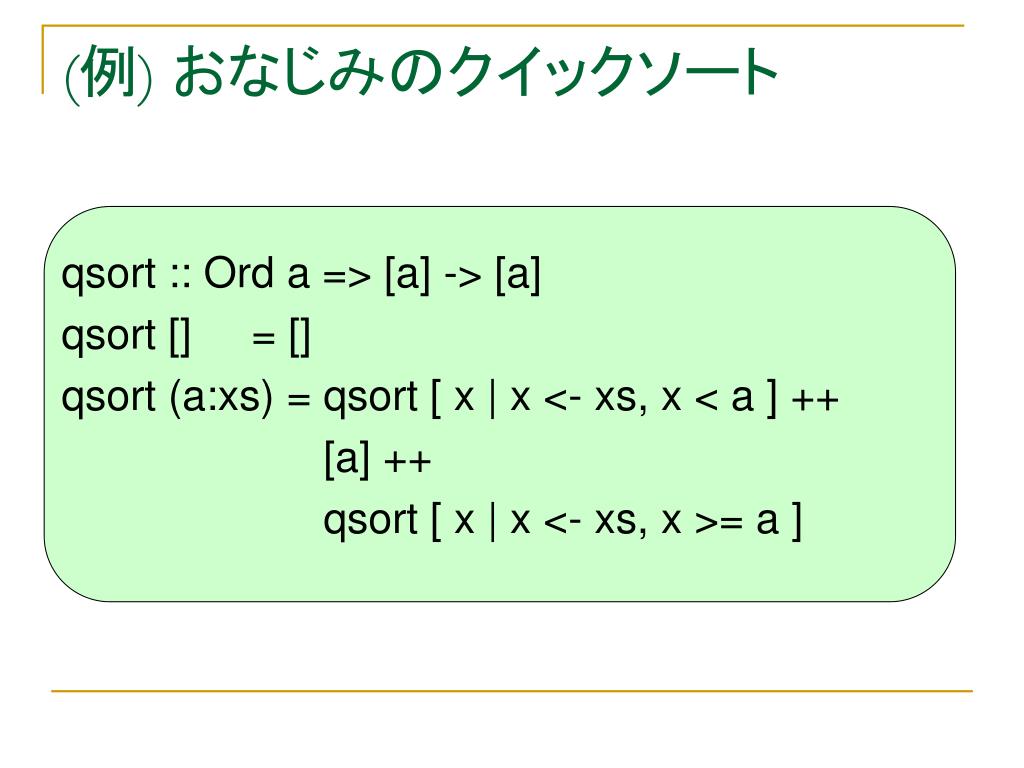Click the slide title おなじみのクイックソート
Viewport: 1024px width, 768px height.
(476, 72)
